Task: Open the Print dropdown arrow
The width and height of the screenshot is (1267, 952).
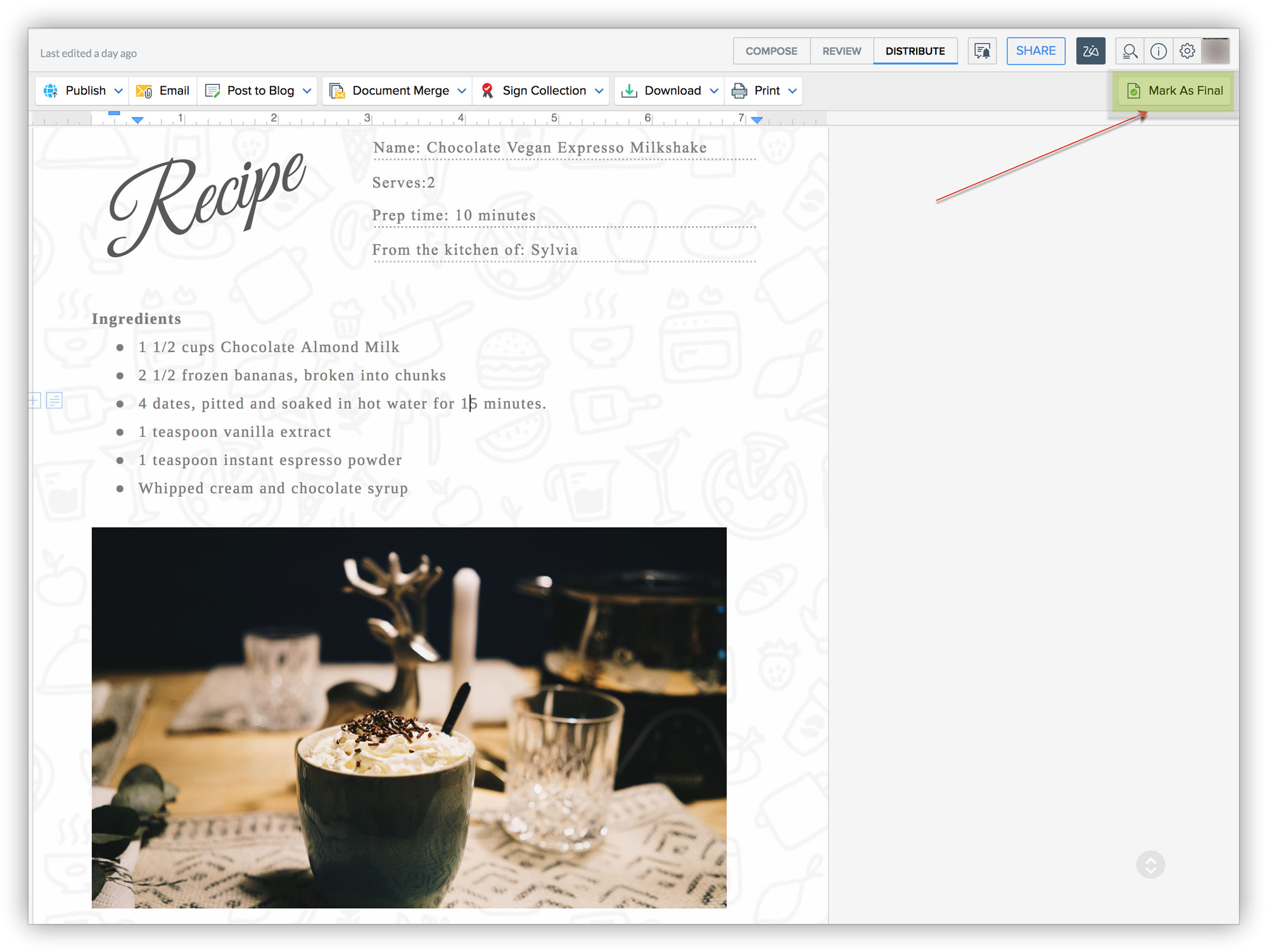Action: (x=793, y=91)
